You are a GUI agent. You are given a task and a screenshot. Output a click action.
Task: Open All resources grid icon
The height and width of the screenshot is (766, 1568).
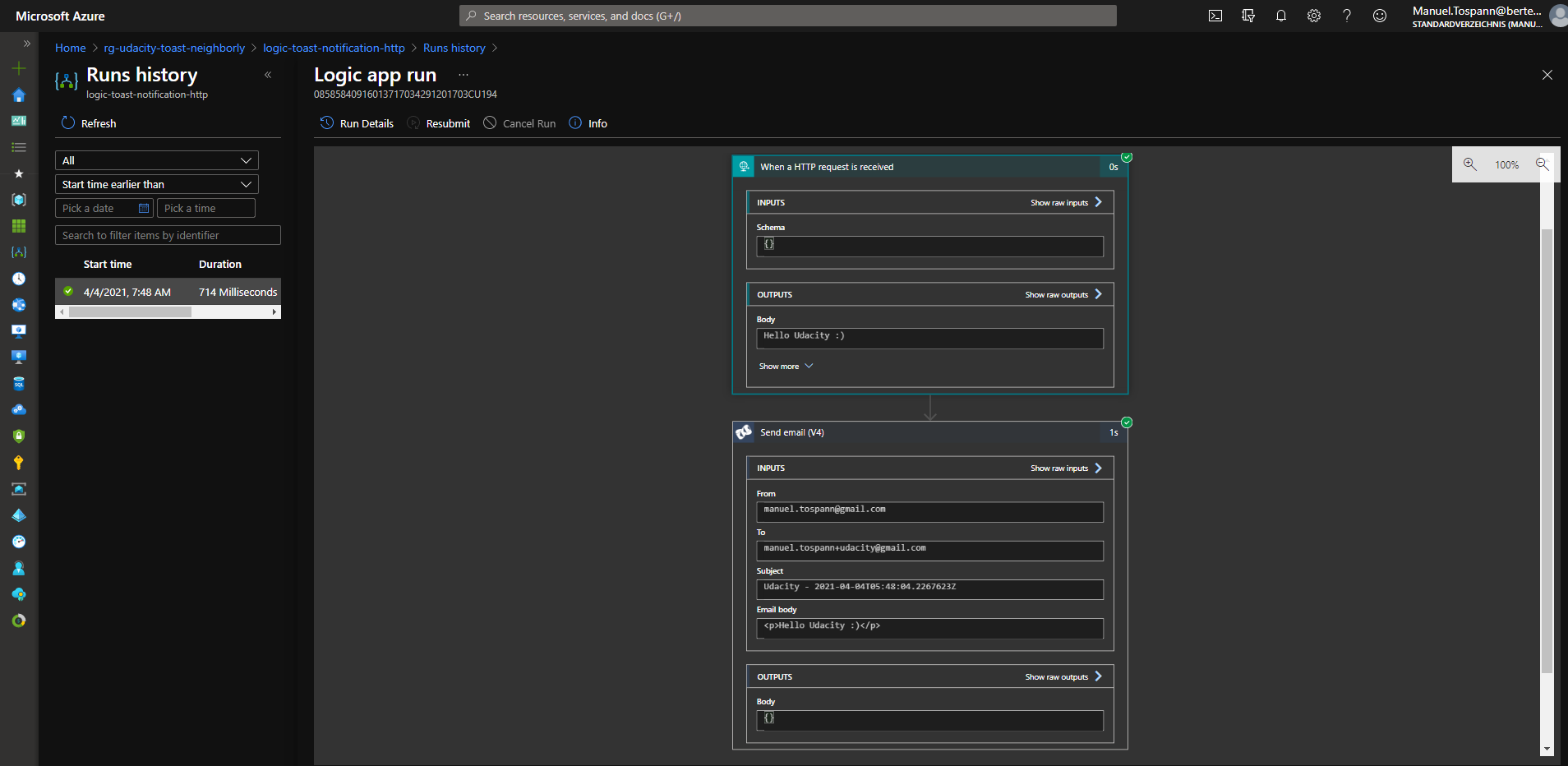click(19, 226)
